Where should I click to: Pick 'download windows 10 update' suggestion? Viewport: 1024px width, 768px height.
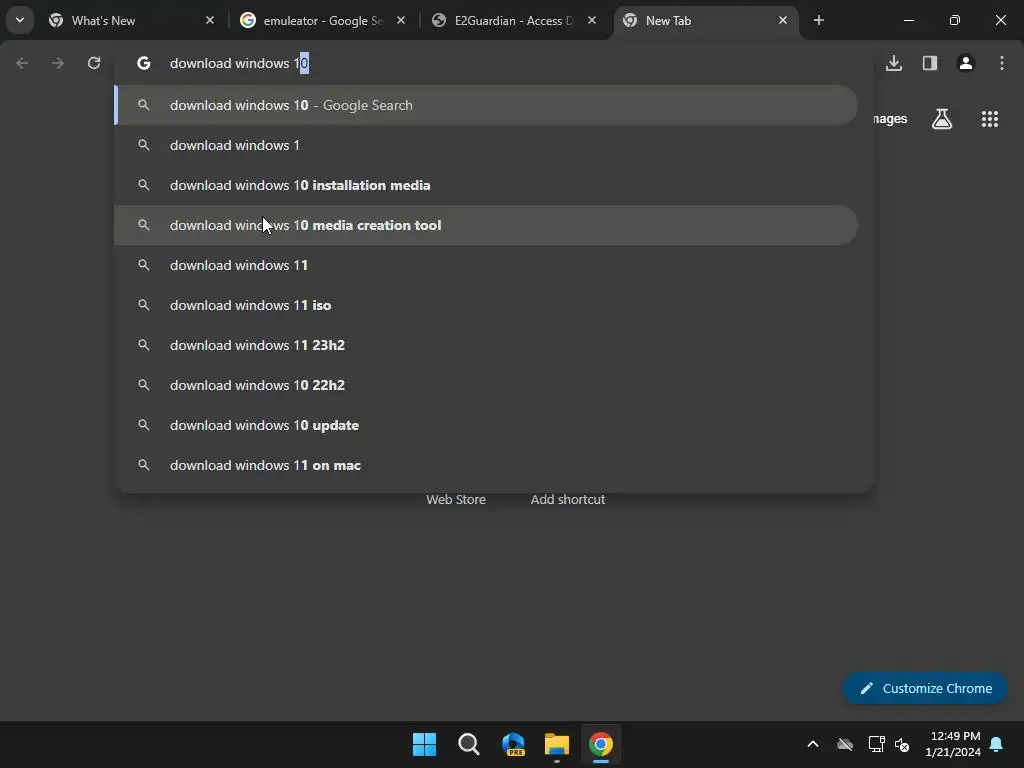pos(486,425)
